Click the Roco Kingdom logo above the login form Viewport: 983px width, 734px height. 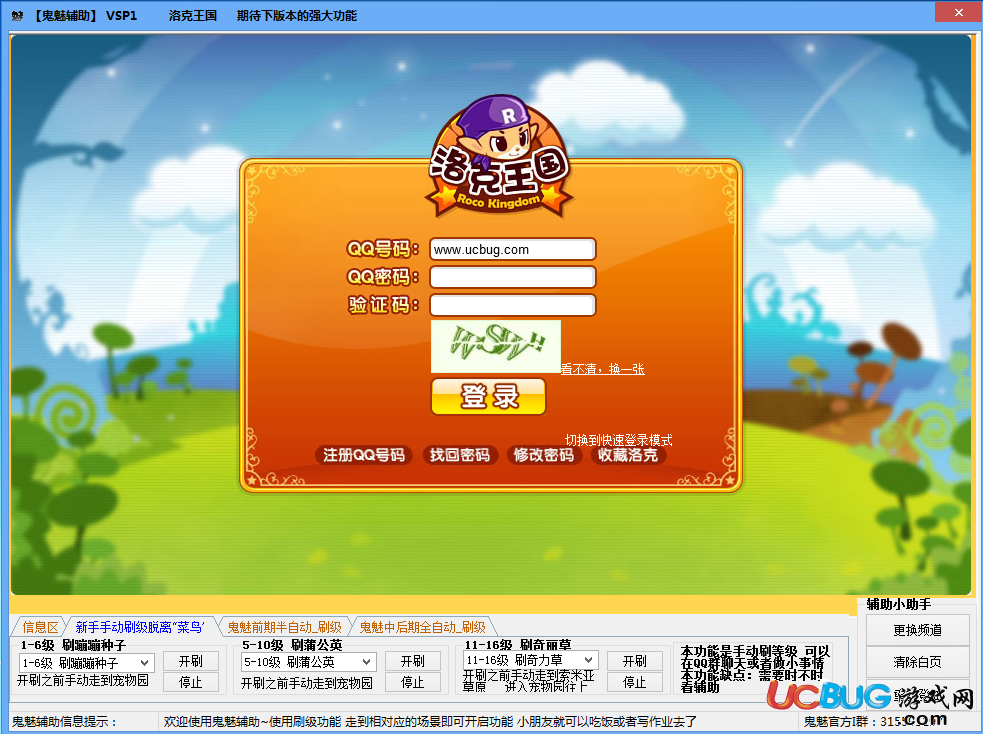pyautogui.click(x=500, y=156)
